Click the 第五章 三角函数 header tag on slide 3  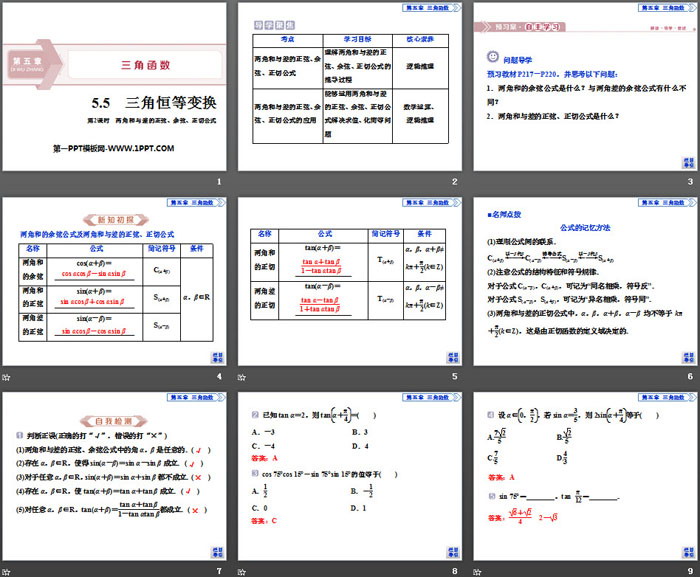click(667, 8)
